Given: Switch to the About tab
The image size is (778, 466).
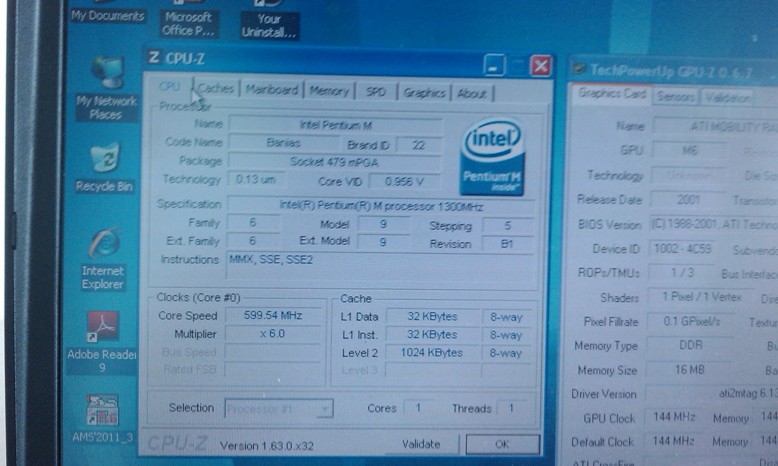Looking at the screenshot, I should coord(471,93).
